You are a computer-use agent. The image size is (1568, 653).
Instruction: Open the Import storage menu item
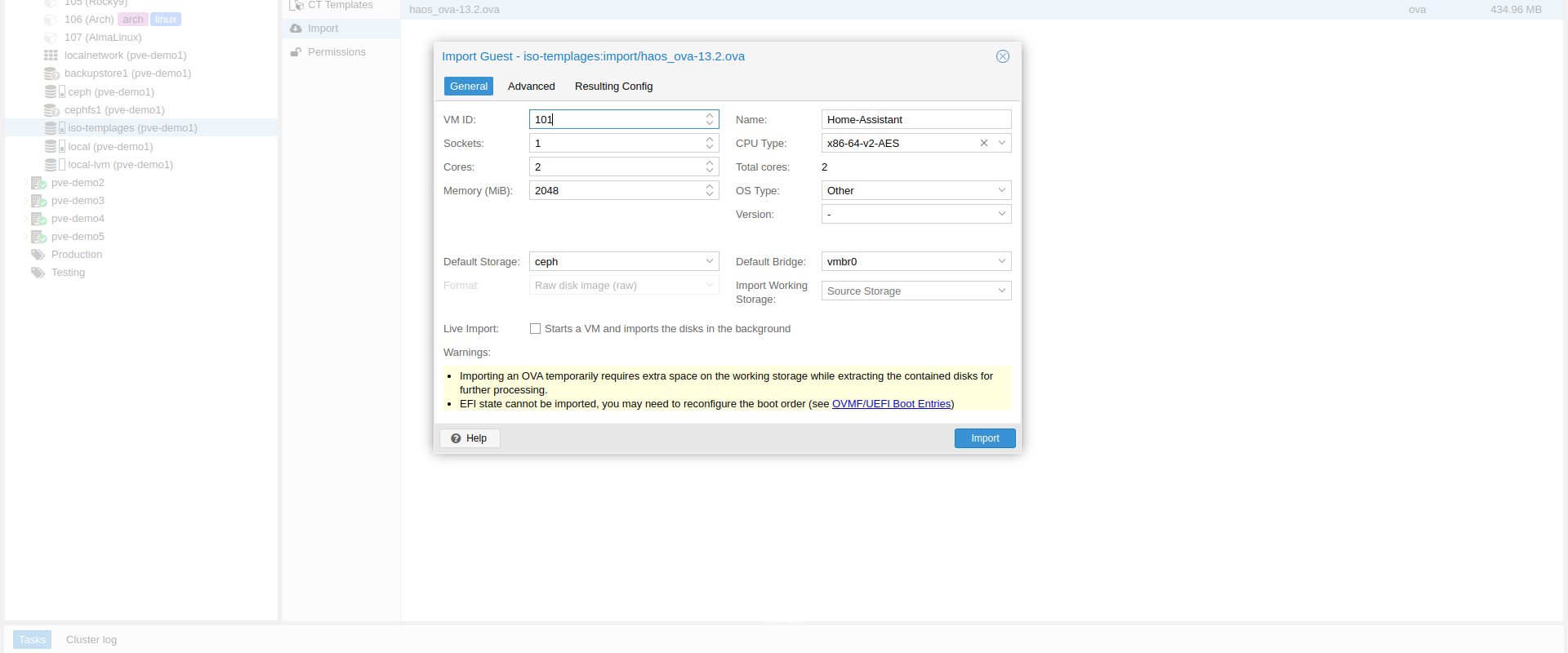341,29
